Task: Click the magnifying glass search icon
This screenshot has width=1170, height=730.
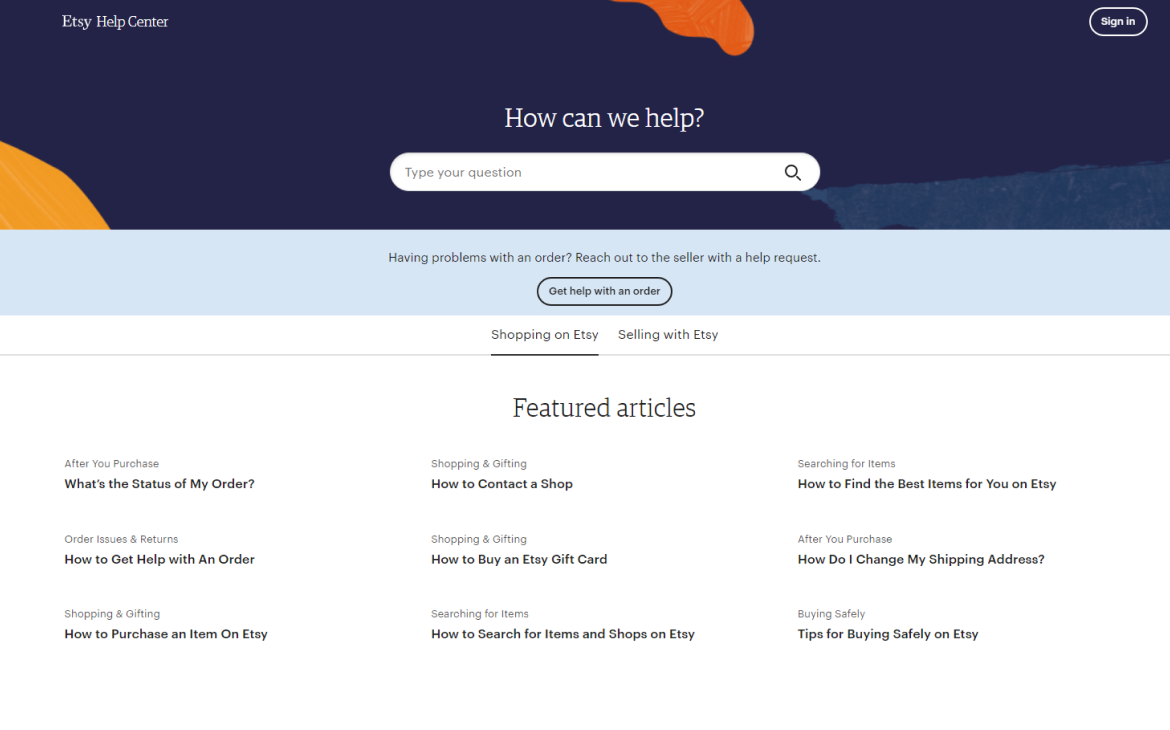Action: point(792,173)
